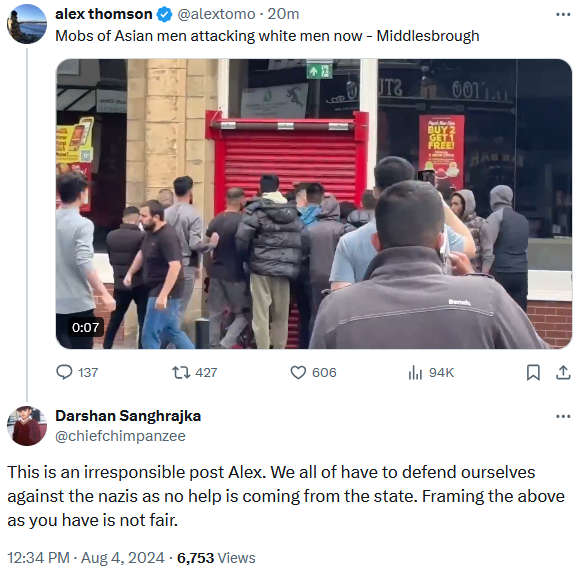Open the verified badge next to alex thomson
The width and height of the screenshot is (578, 583).
pyautogui.click(x=165, y=15)
